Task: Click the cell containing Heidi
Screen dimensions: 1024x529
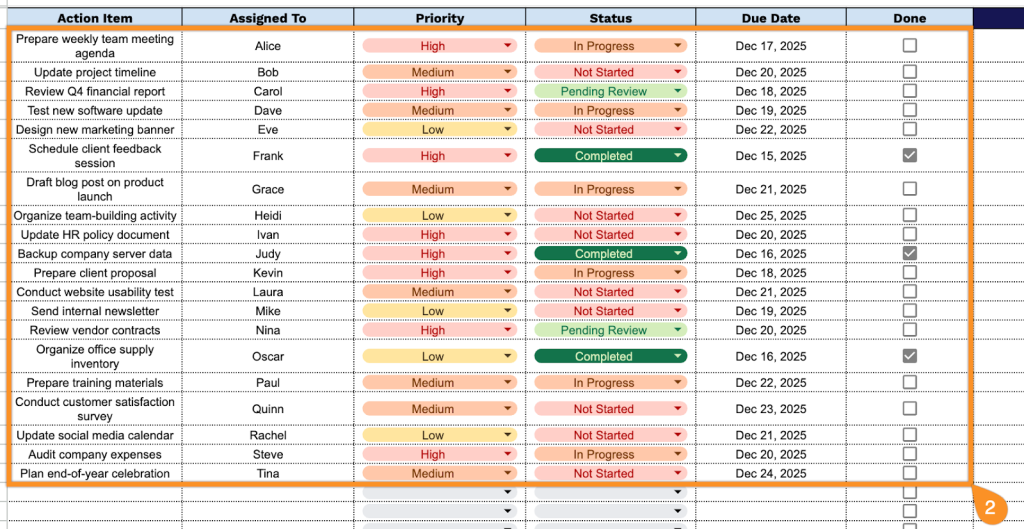Action: point(268,216)
